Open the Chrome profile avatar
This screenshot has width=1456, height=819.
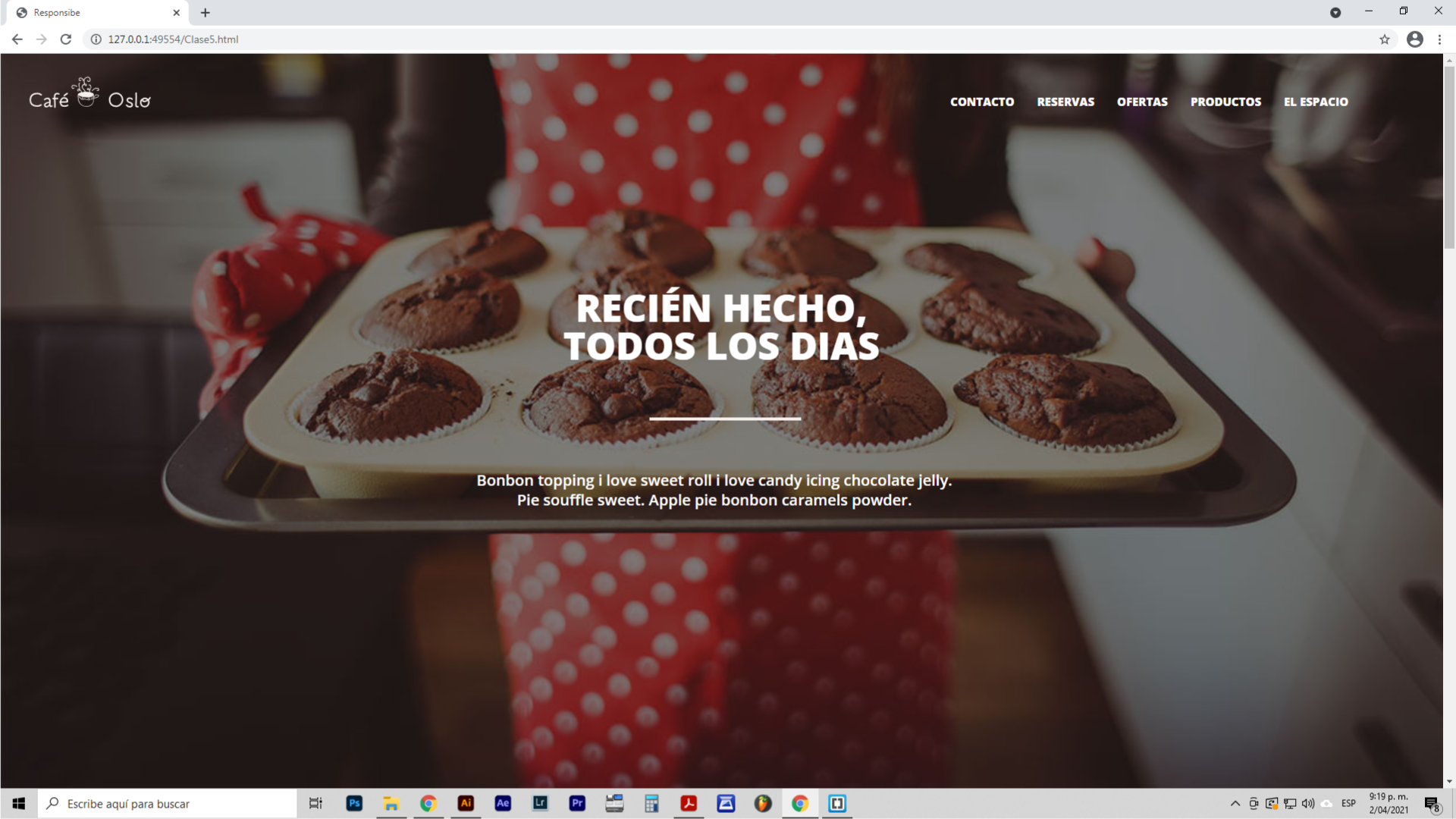pos(1415,39)
